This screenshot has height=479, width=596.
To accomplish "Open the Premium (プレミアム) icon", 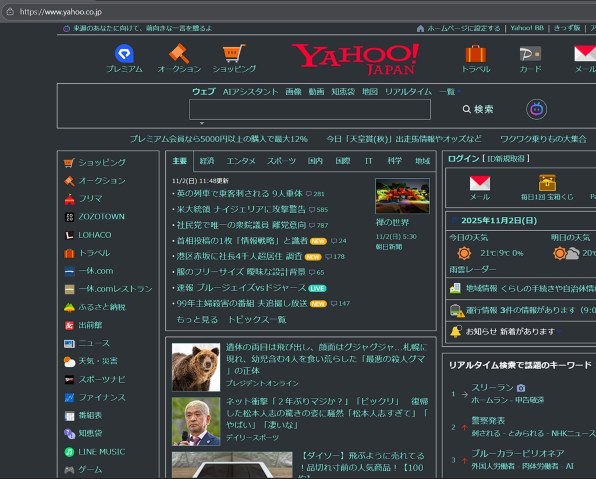I will click(x=124, y=54).
